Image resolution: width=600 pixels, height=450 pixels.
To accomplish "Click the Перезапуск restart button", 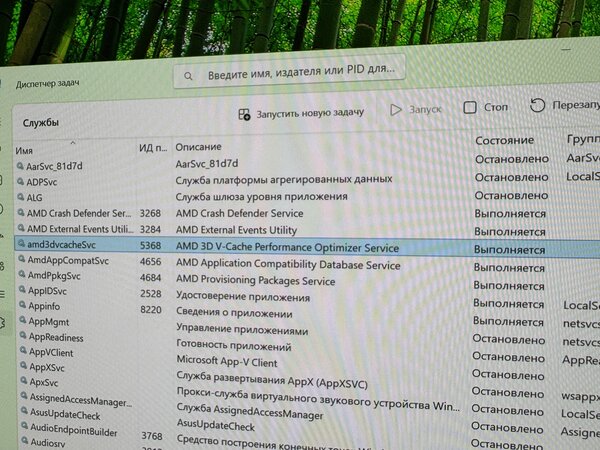I will point(564,105).
